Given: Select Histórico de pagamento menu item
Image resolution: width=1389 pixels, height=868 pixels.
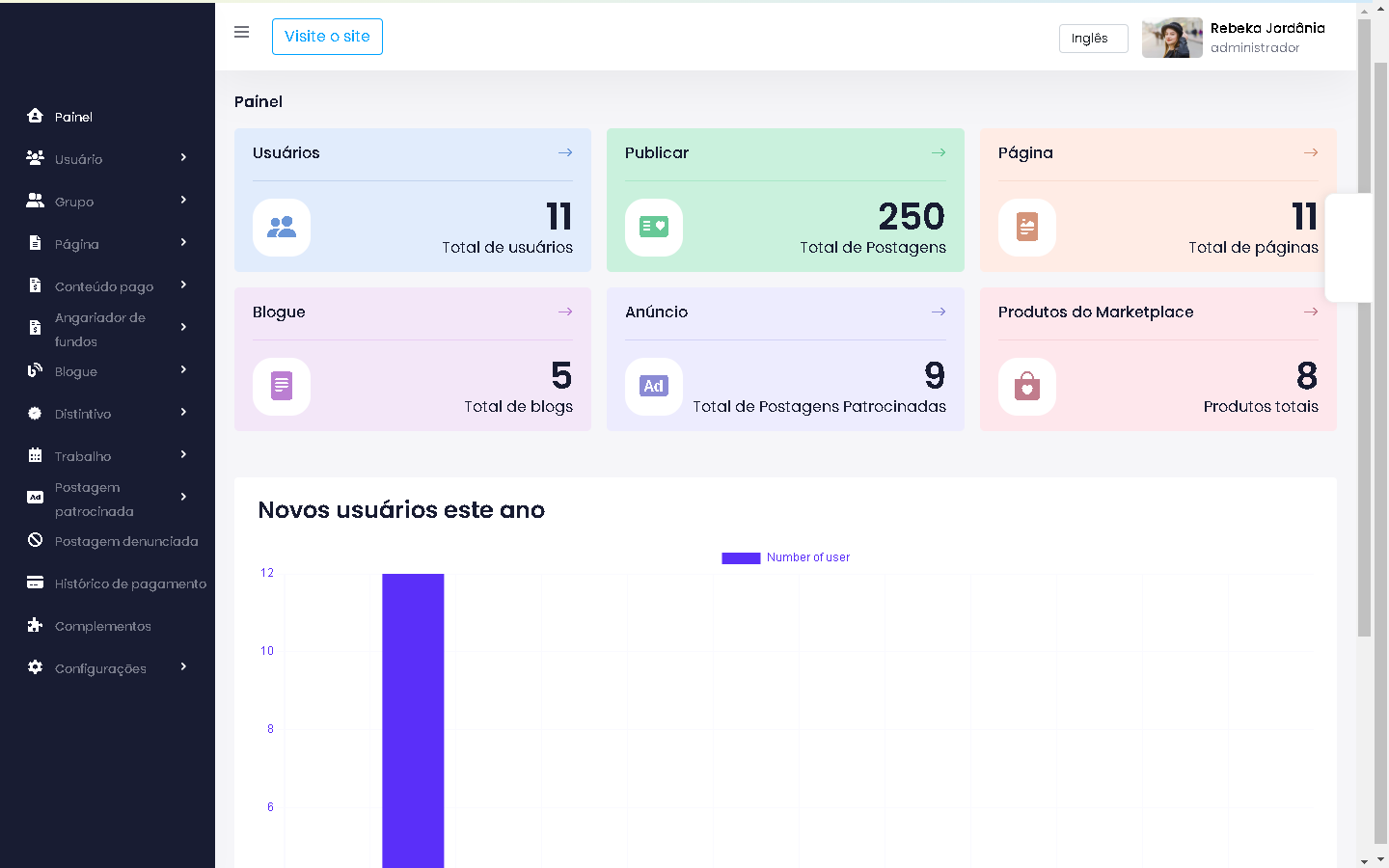Looking at the screenshot, I should tap(130, 583).
